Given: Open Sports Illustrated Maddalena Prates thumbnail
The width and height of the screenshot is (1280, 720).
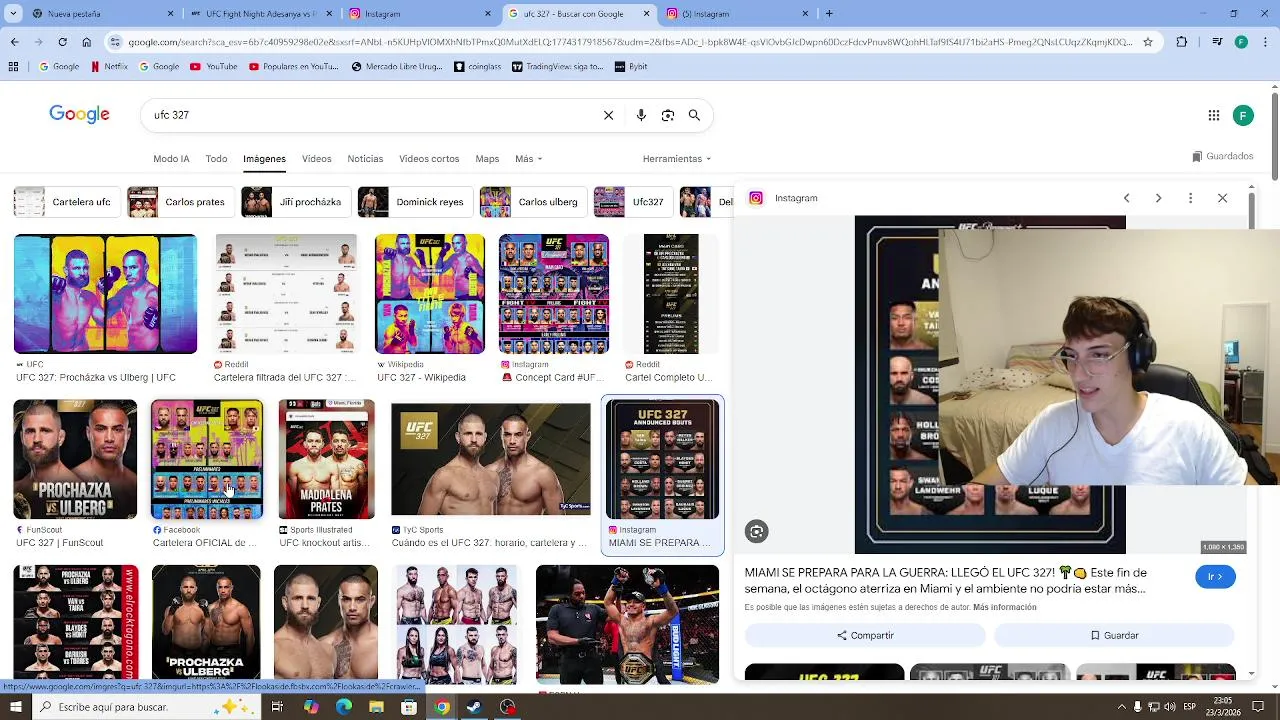Looking at the screenshot, I should coord(326,460).
